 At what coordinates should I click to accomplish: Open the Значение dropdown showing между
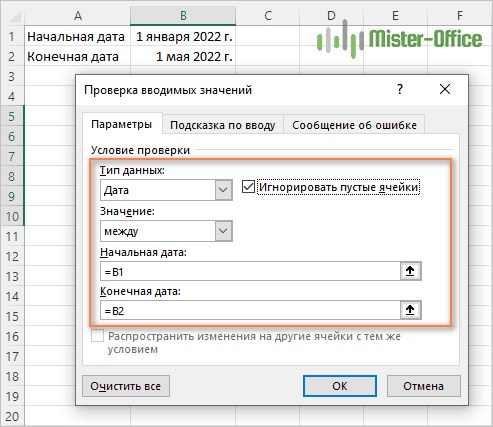click(x=166, y=231)
